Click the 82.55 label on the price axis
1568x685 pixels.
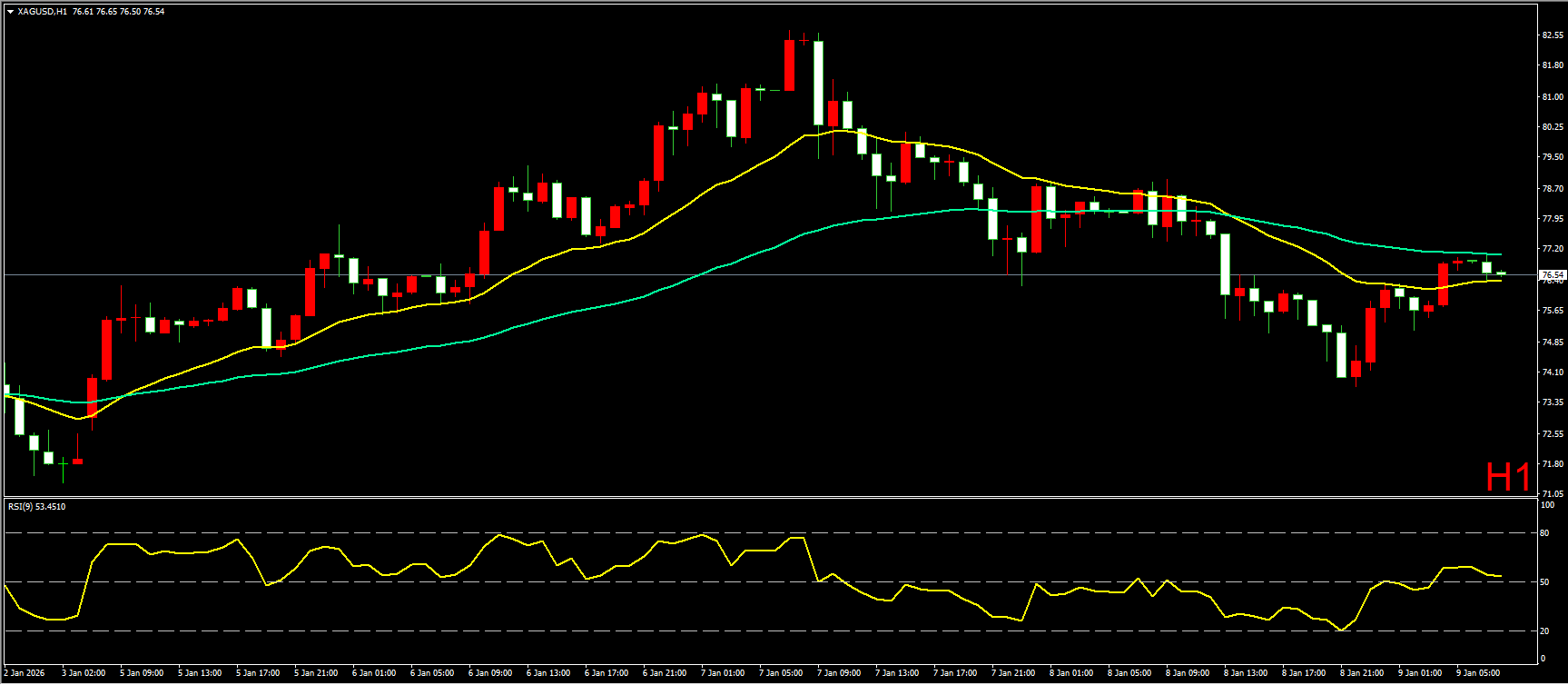click(x=1552, y=35)
